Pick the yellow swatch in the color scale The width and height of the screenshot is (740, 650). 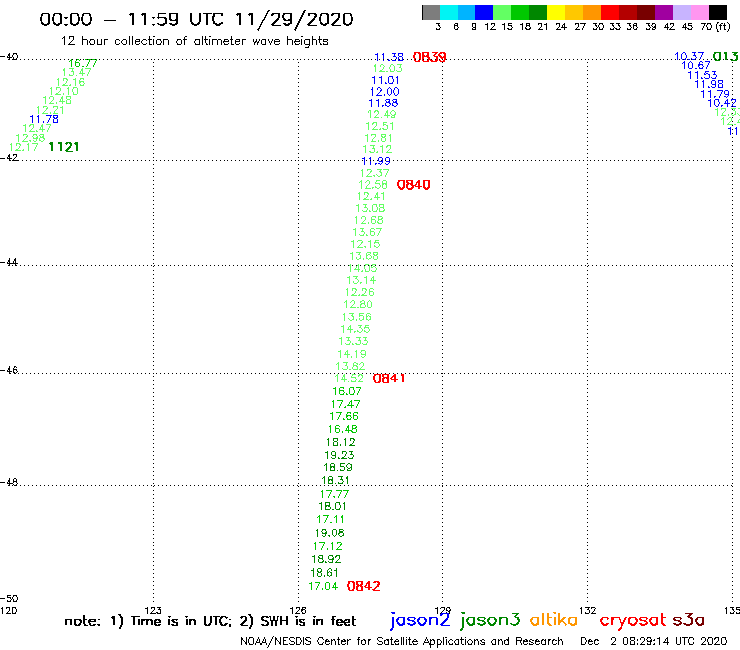click(x=556, y=12)
